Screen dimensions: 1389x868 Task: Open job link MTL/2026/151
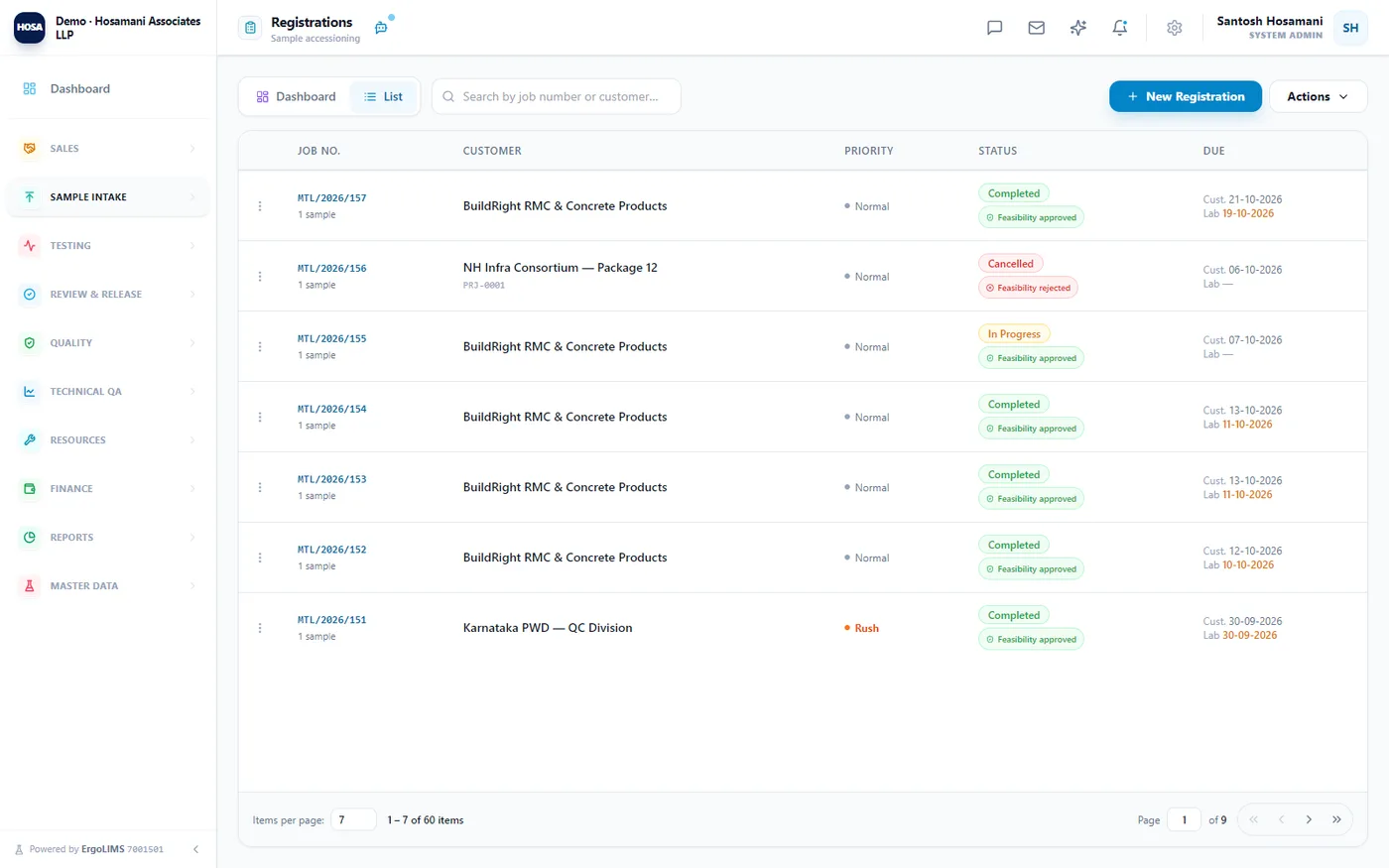pyautogui.click(x=332, y=620)
